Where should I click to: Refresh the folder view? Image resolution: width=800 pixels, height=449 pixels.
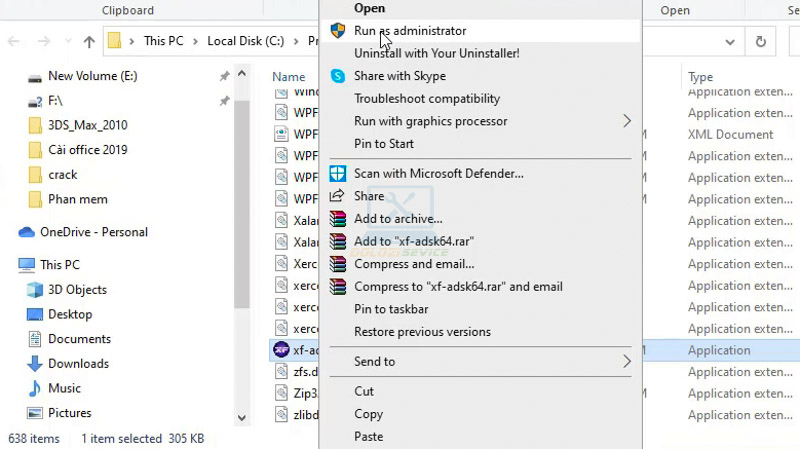click(761, 41)
